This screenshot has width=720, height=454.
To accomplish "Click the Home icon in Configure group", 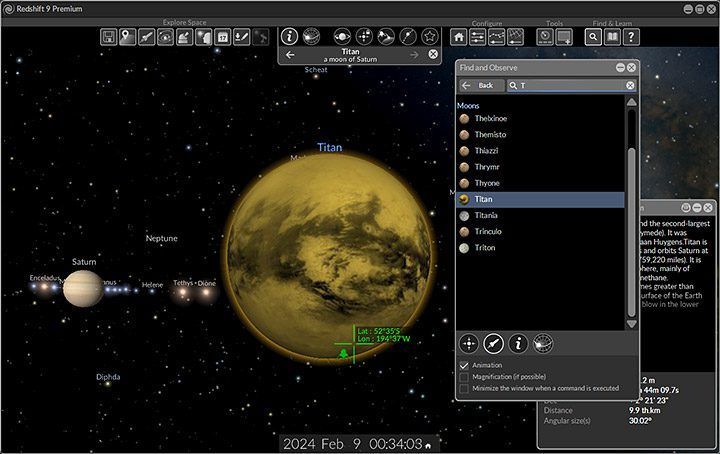I will click(458, 37).
